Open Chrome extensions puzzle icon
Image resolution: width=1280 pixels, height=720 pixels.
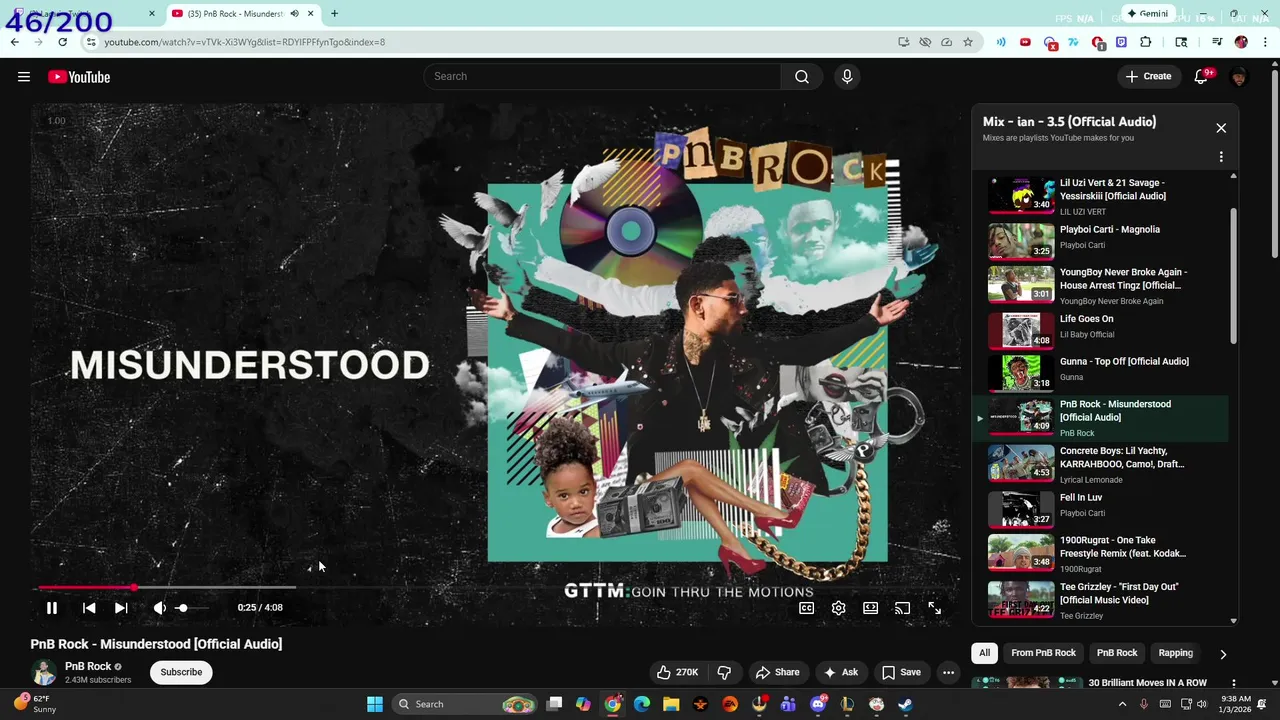(x=1146, y=42)
